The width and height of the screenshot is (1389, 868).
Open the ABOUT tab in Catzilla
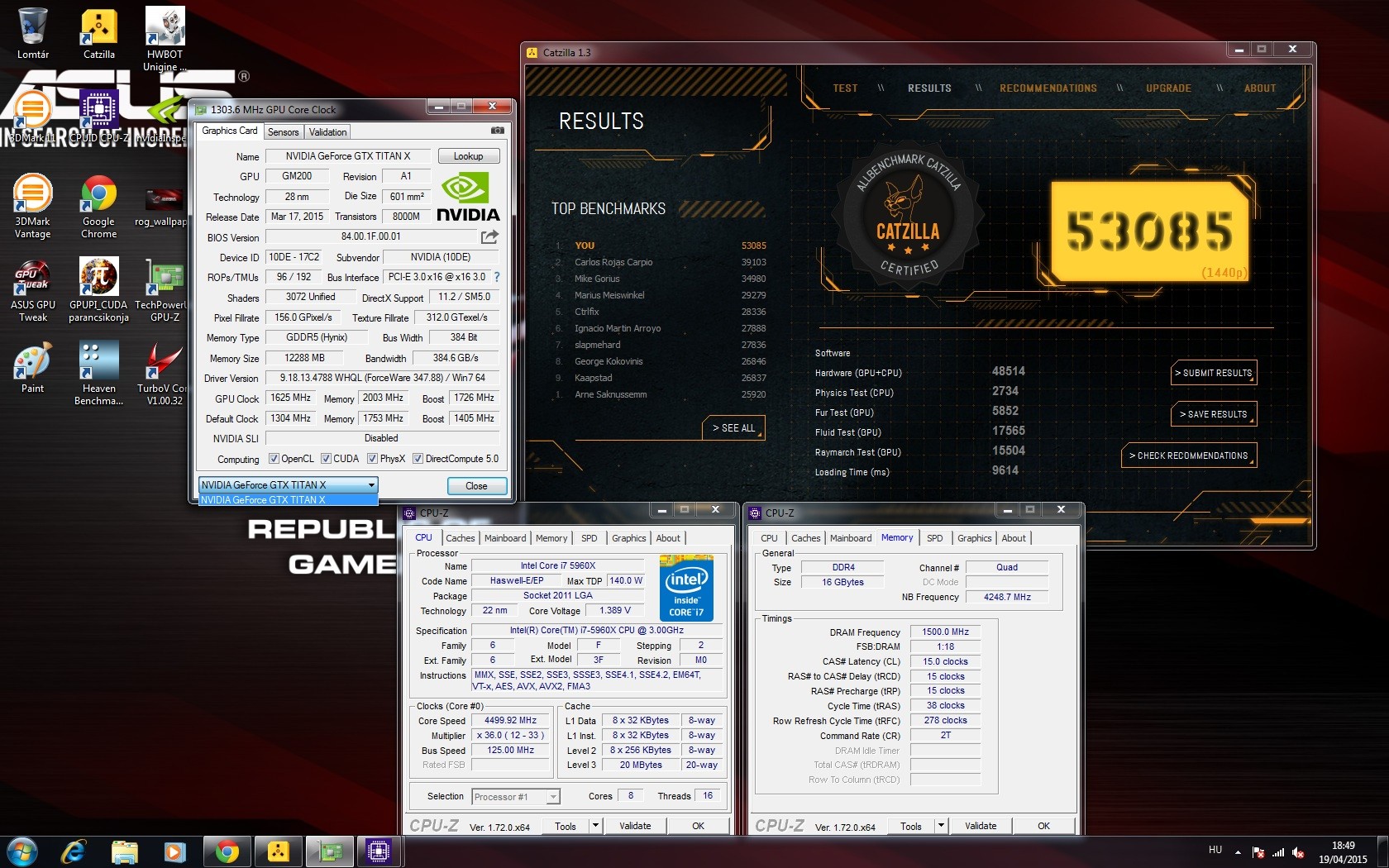[1260, 88]
